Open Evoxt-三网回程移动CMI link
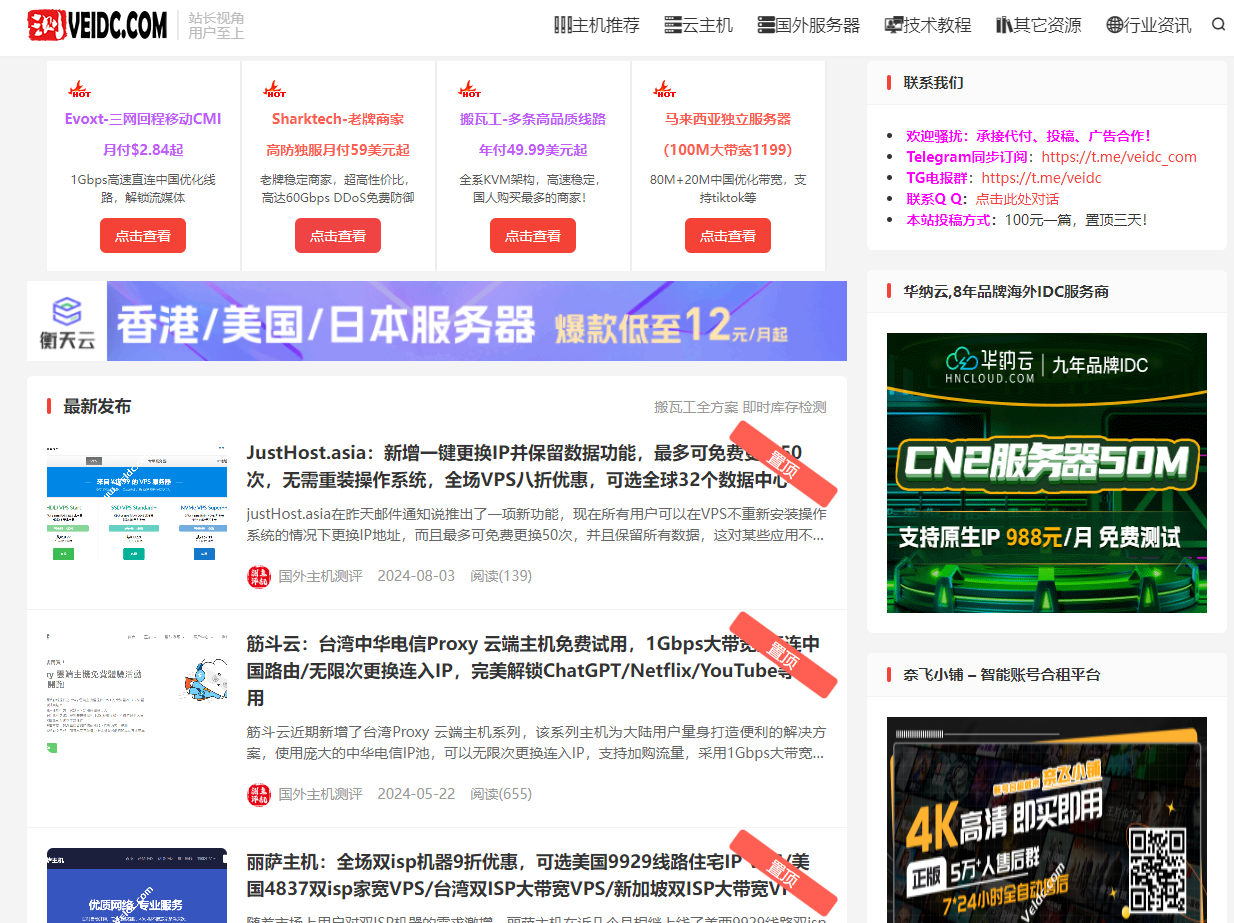1234x923 pixels. 143,119
